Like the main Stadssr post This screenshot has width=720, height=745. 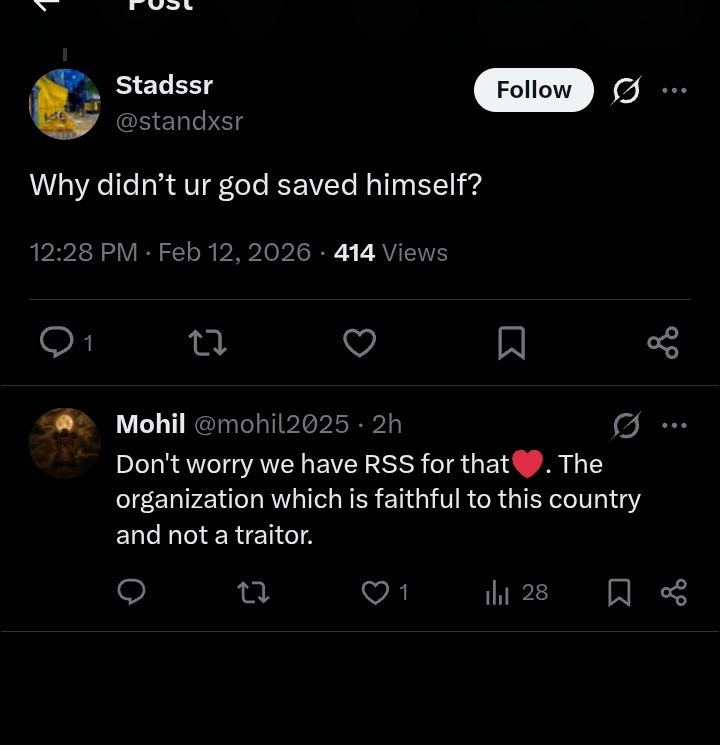click(x=359, y=343)
